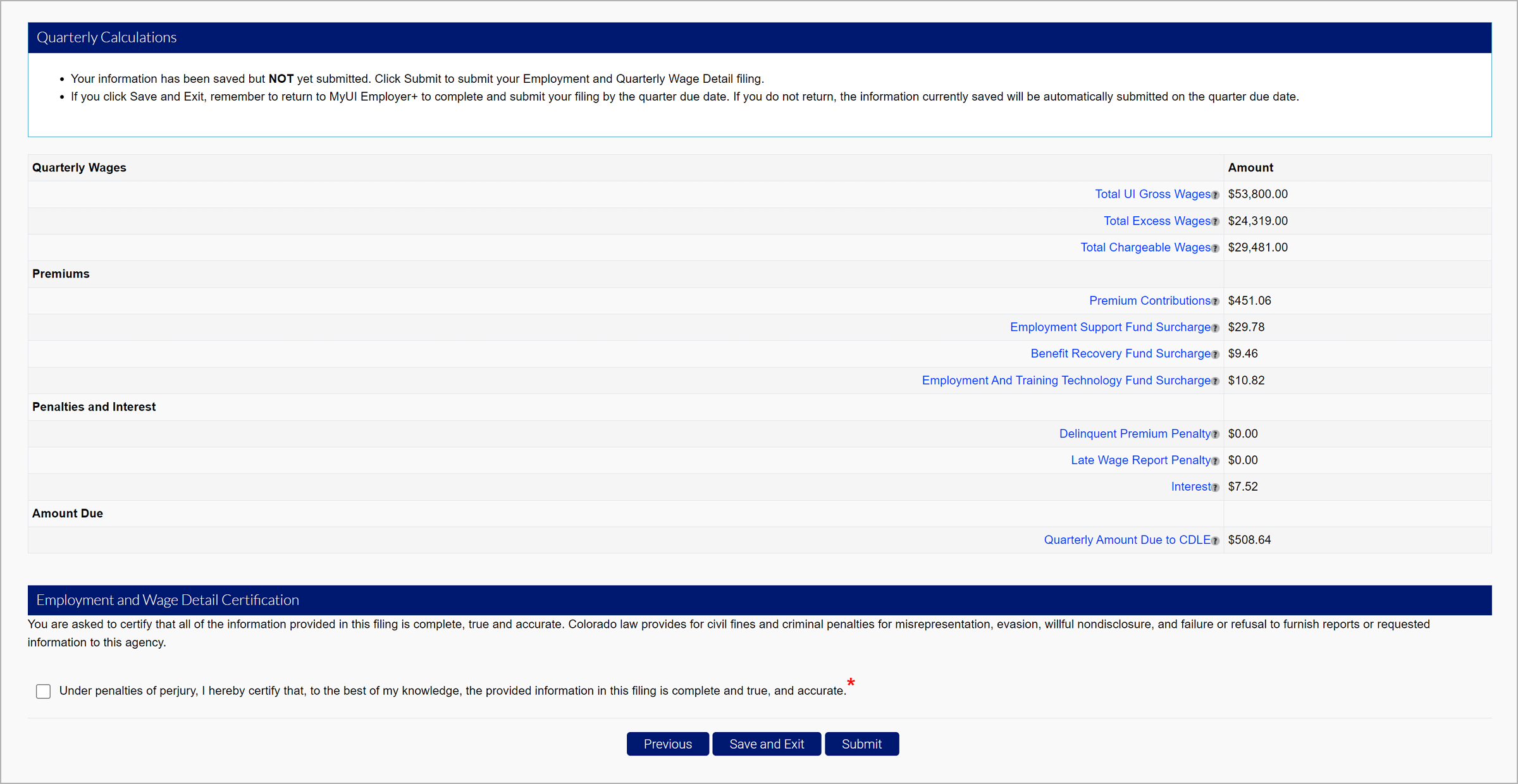Click the Save and Exit button
Image resolution: width=1518 pixels, height=784 pixels.
(767, 744)
